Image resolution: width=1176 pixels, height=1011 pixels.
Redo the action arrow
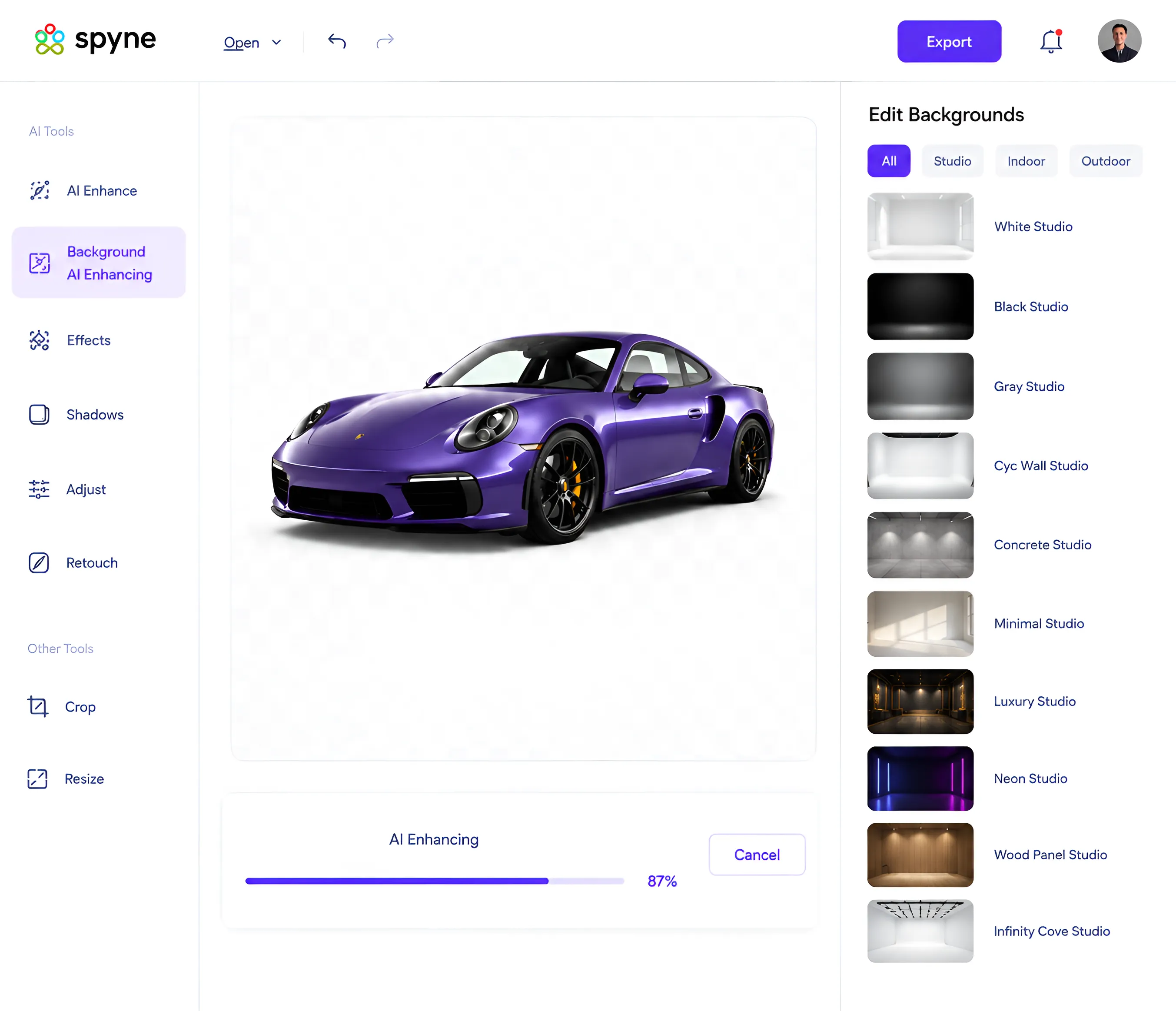(385, 41)
